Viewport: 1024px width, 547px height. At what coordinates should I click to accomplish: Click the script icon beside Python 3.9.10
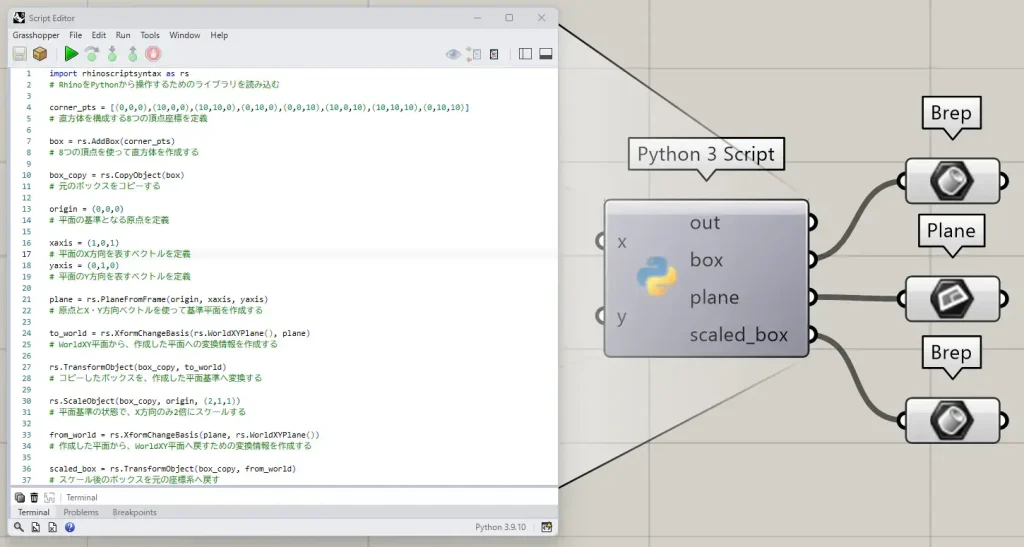click(x=546, y=527)
